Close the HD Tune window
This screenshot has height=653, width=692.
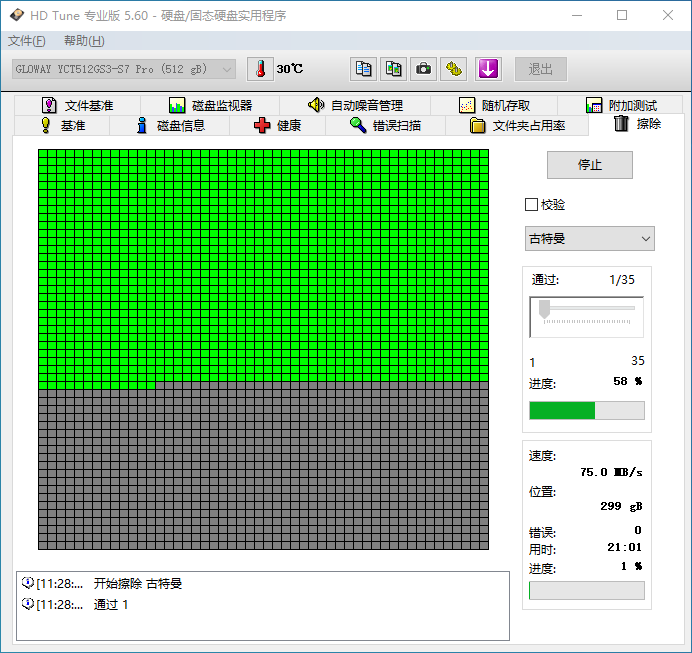click(668, 15)
